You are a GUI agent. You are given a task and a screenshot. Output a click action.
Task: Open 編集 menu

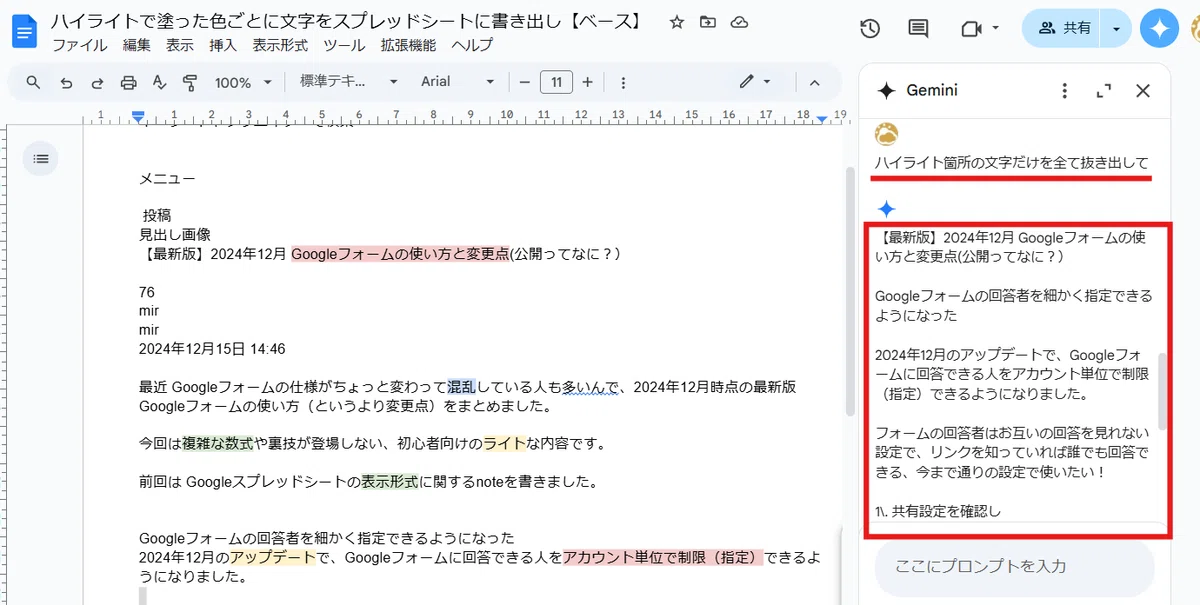137,45
